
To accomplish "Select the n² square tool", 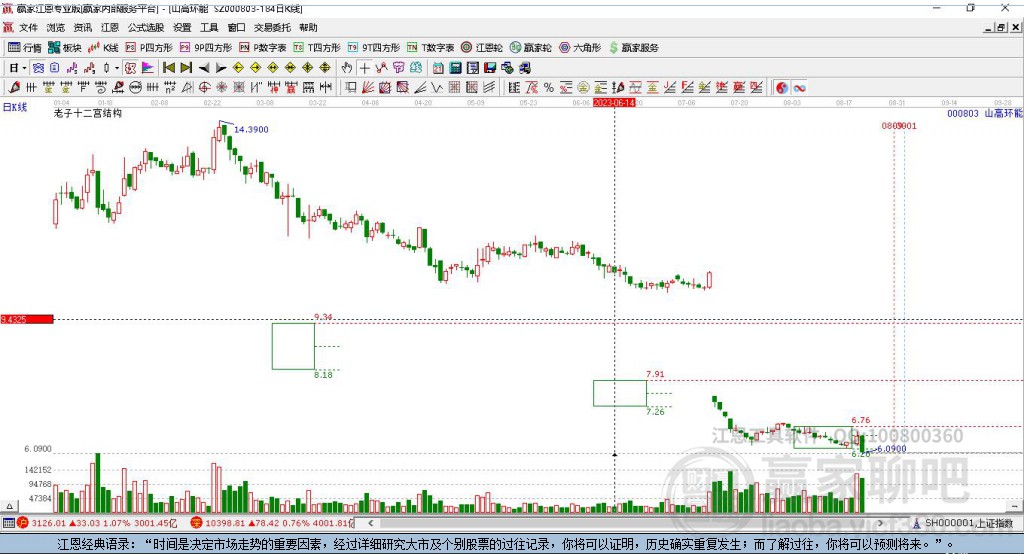I will (x=170, y=88).
